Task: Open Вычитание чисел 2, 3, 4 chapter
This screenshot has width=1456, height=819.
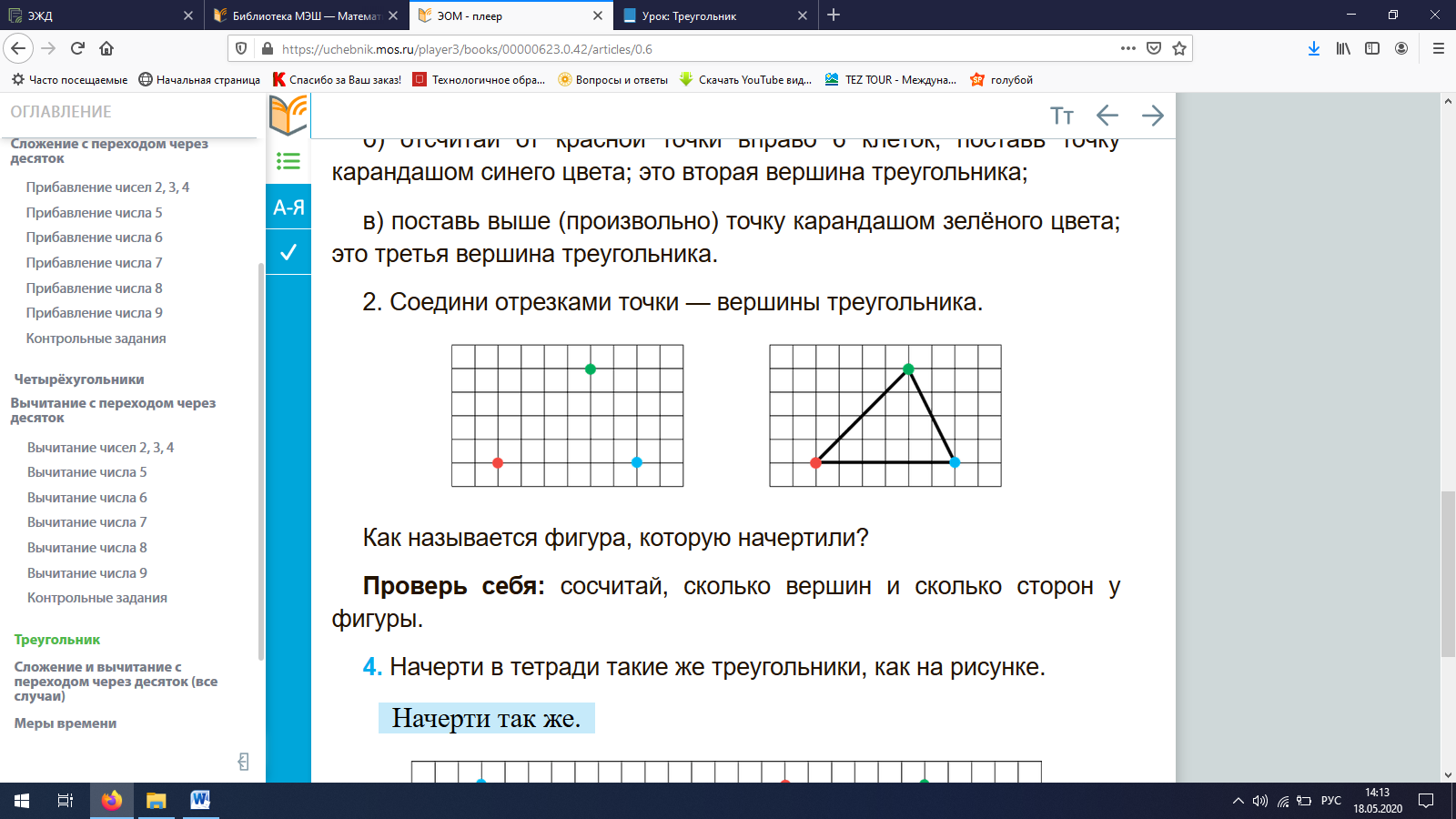Action: click(100, 447)
